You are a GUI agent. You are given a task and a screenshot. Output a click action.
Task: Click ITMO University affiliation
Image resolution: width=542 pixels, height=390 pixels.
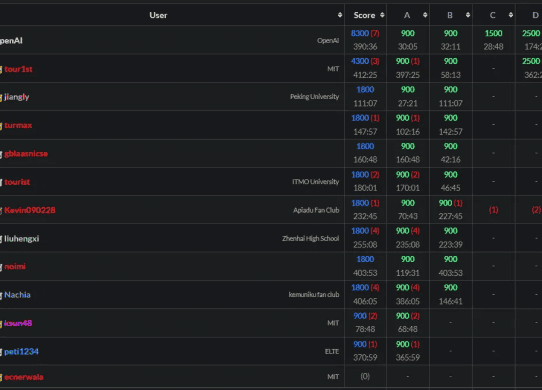316,182
